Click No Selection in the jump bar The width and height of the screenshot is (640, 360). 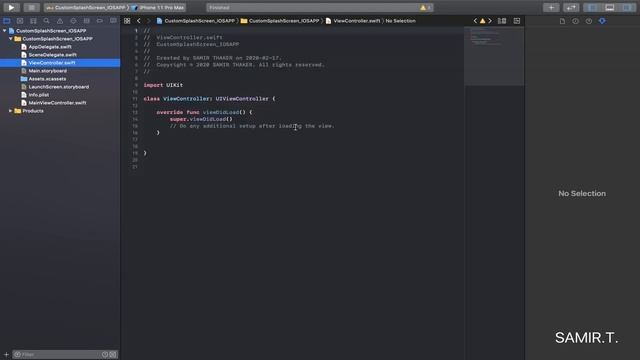pos(400,21)
